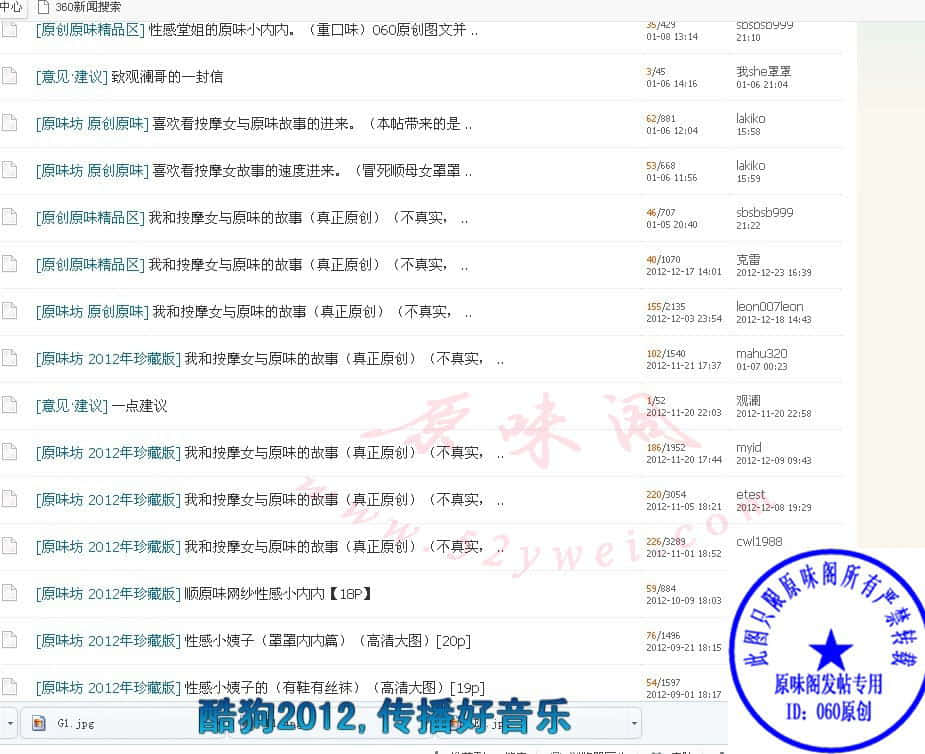
Task: Visit user mahu320's profile link
Action: coord(761,353)
